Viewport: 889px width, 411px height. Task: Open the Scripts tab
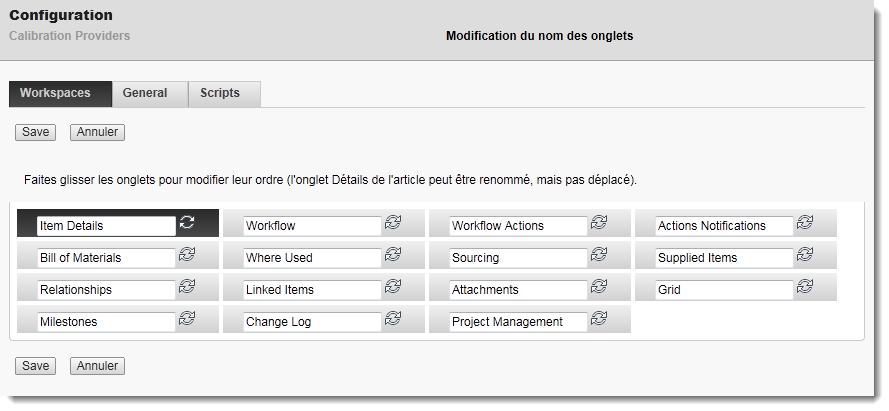pos(220,93)
